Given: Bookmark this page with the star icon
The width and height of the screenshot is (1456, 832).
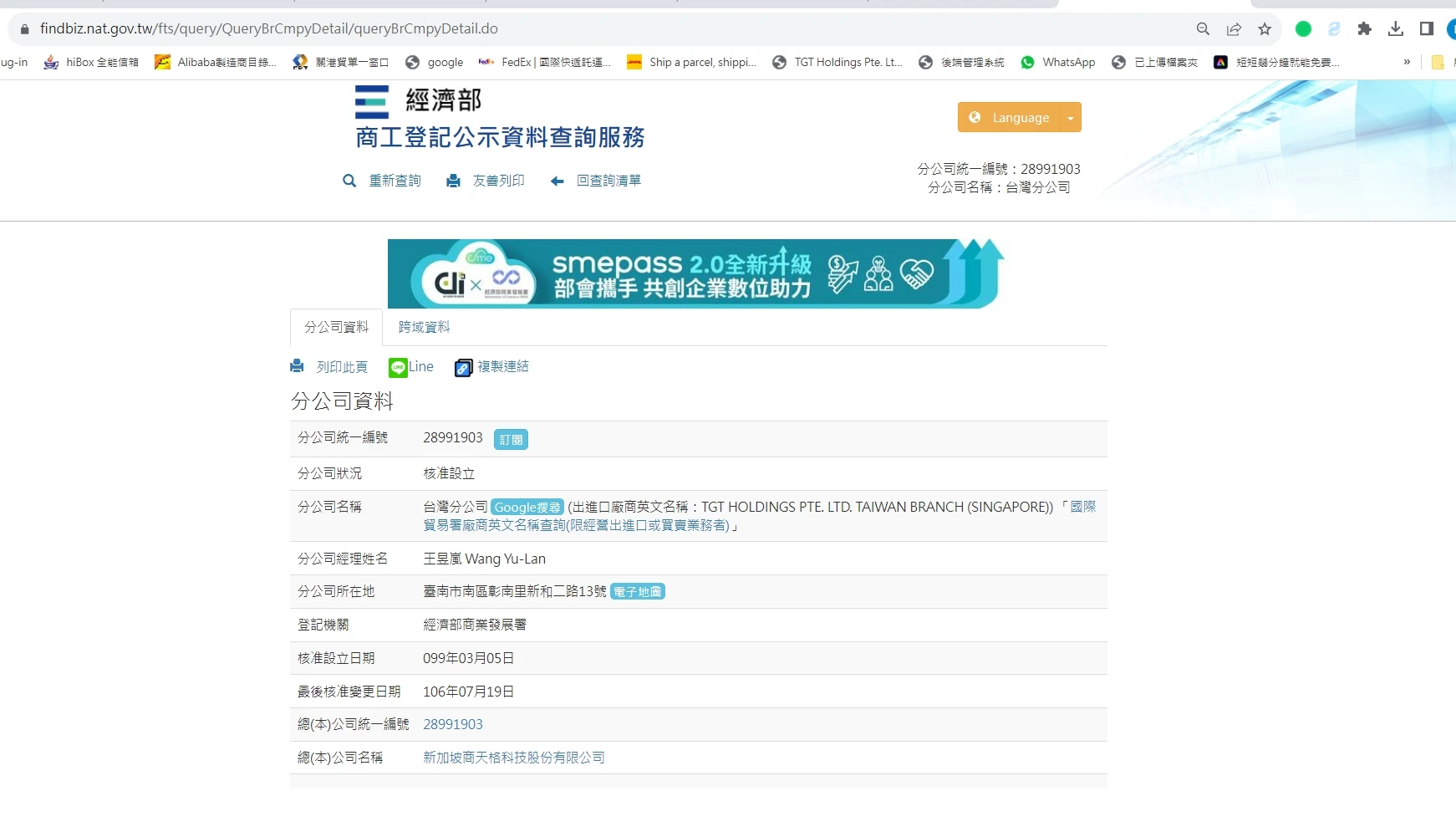Looking at the screenshot, I should tap(1265, 29).
